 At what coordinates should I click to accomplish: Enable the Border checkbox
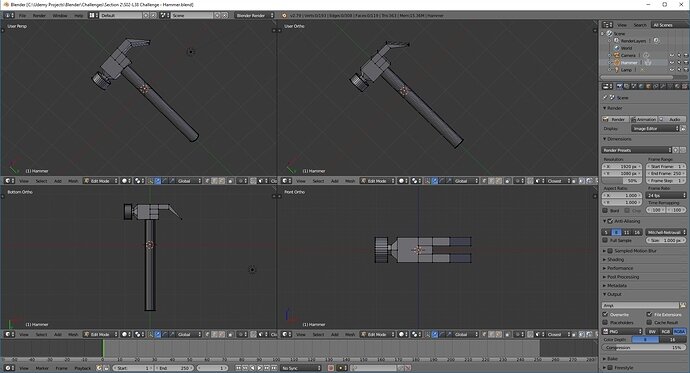click(605, 210)
